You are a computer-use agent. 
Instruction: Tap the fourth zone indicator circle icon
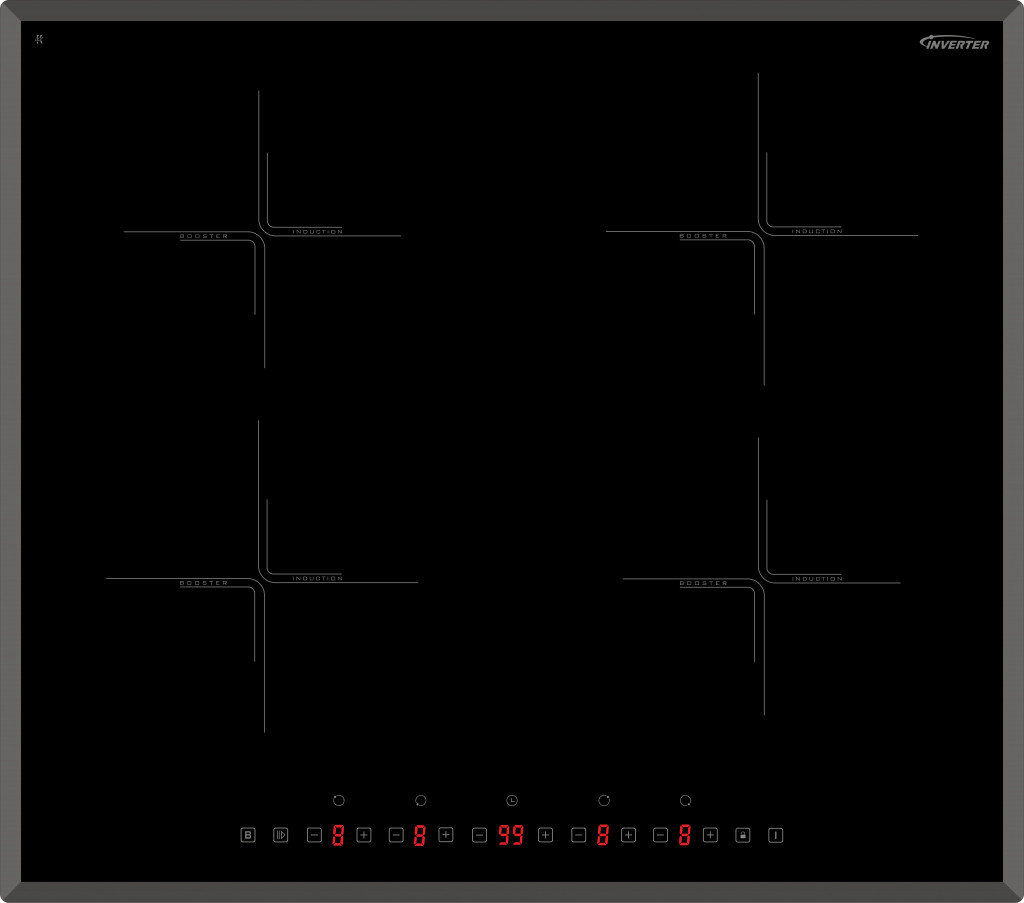coord(686,801)
